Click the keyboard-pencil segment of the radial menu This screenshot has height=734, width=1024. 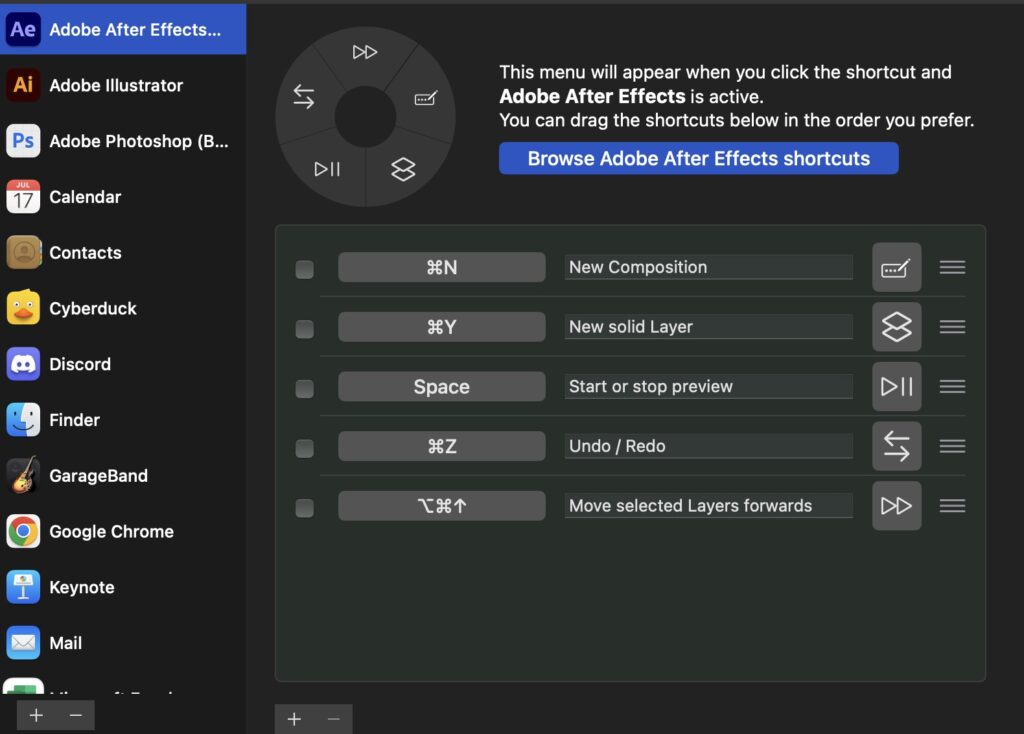click(x=426, y=98)
